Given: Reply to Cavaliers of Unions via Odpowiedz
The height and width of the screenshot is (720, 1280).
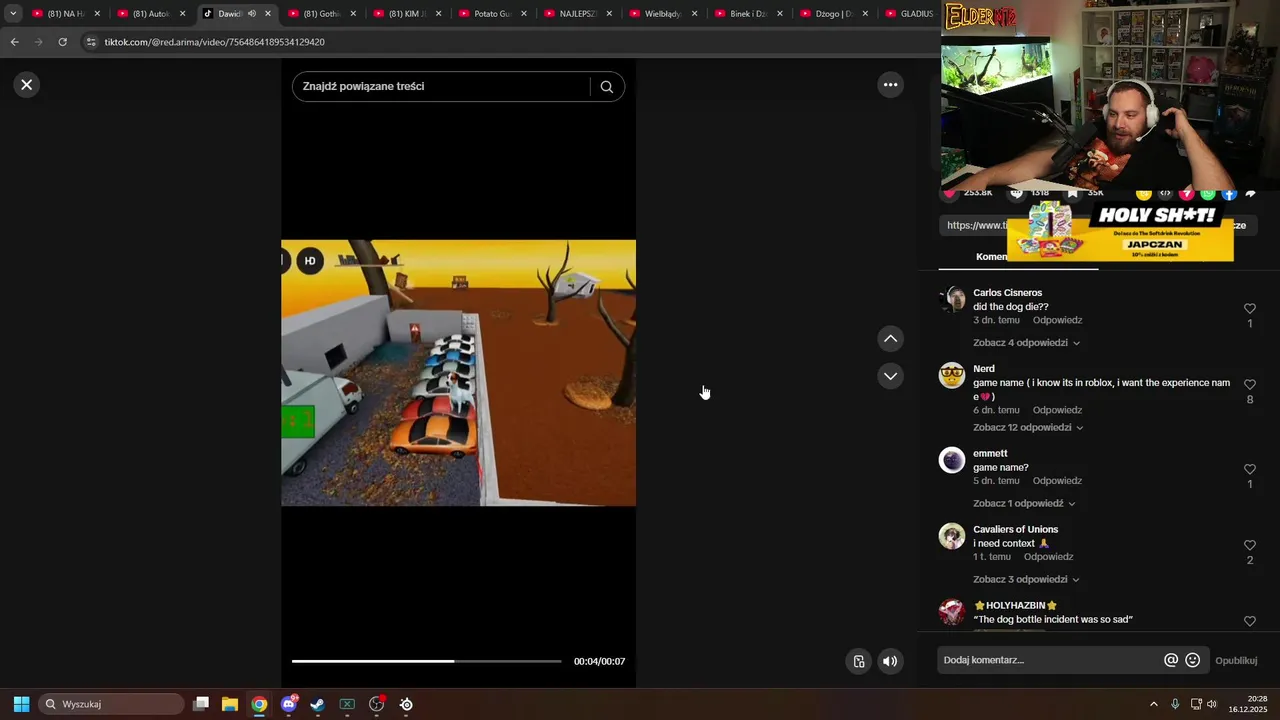Looking at the screenshot, I should pyautogui.click(x=1048, y=557).
